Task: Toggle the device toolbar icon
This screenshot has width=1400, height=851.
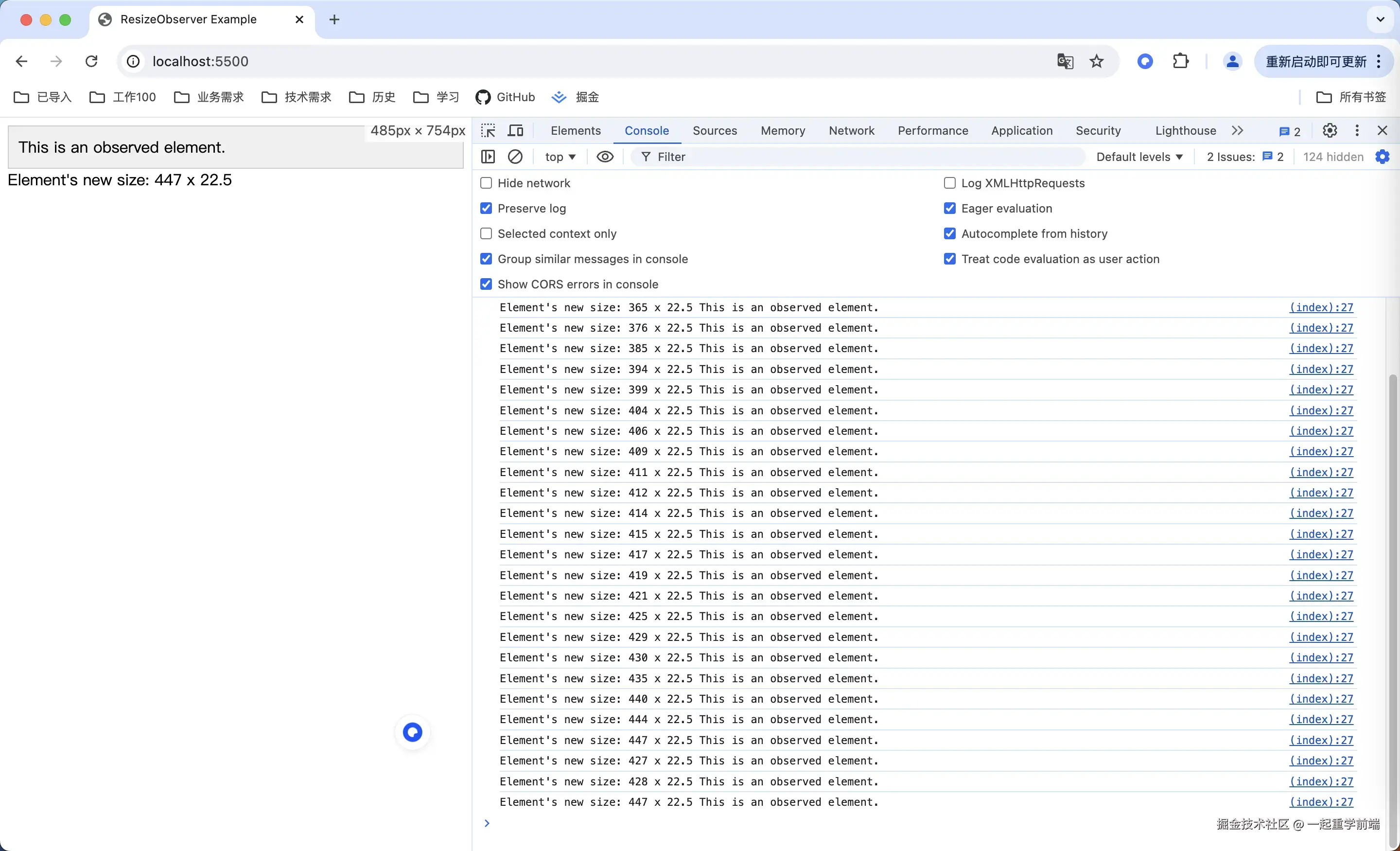Action: click(x=515, y=131)
